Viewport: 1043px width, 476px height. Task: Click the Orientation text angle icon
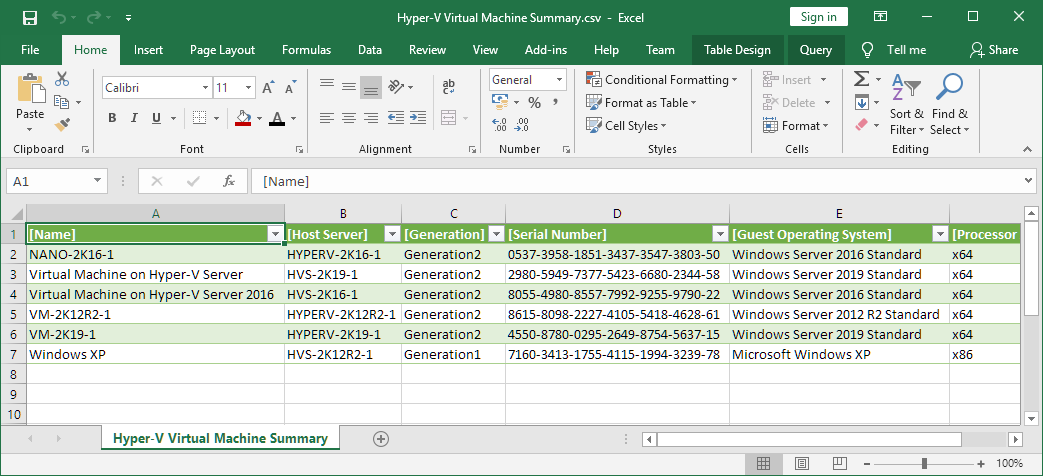pos(397,86)
